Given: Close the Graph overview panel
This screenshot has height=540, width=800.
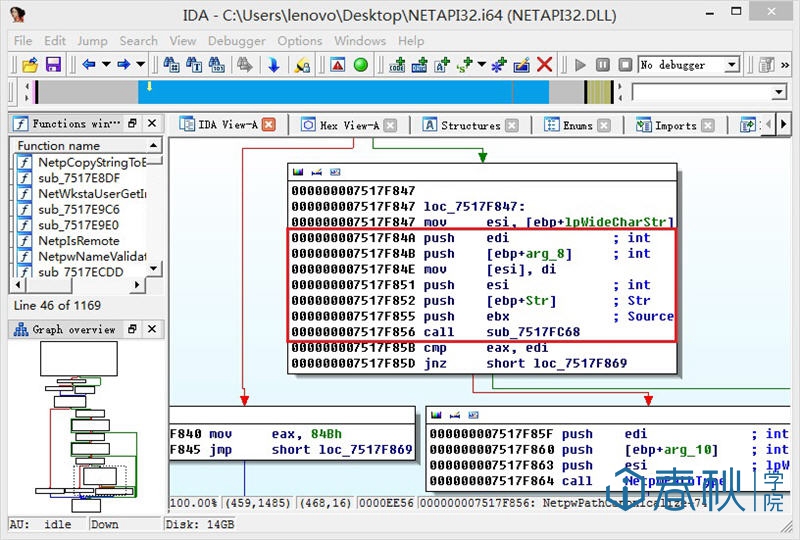Looking at the screenshot, I should (x=152, y=329).
